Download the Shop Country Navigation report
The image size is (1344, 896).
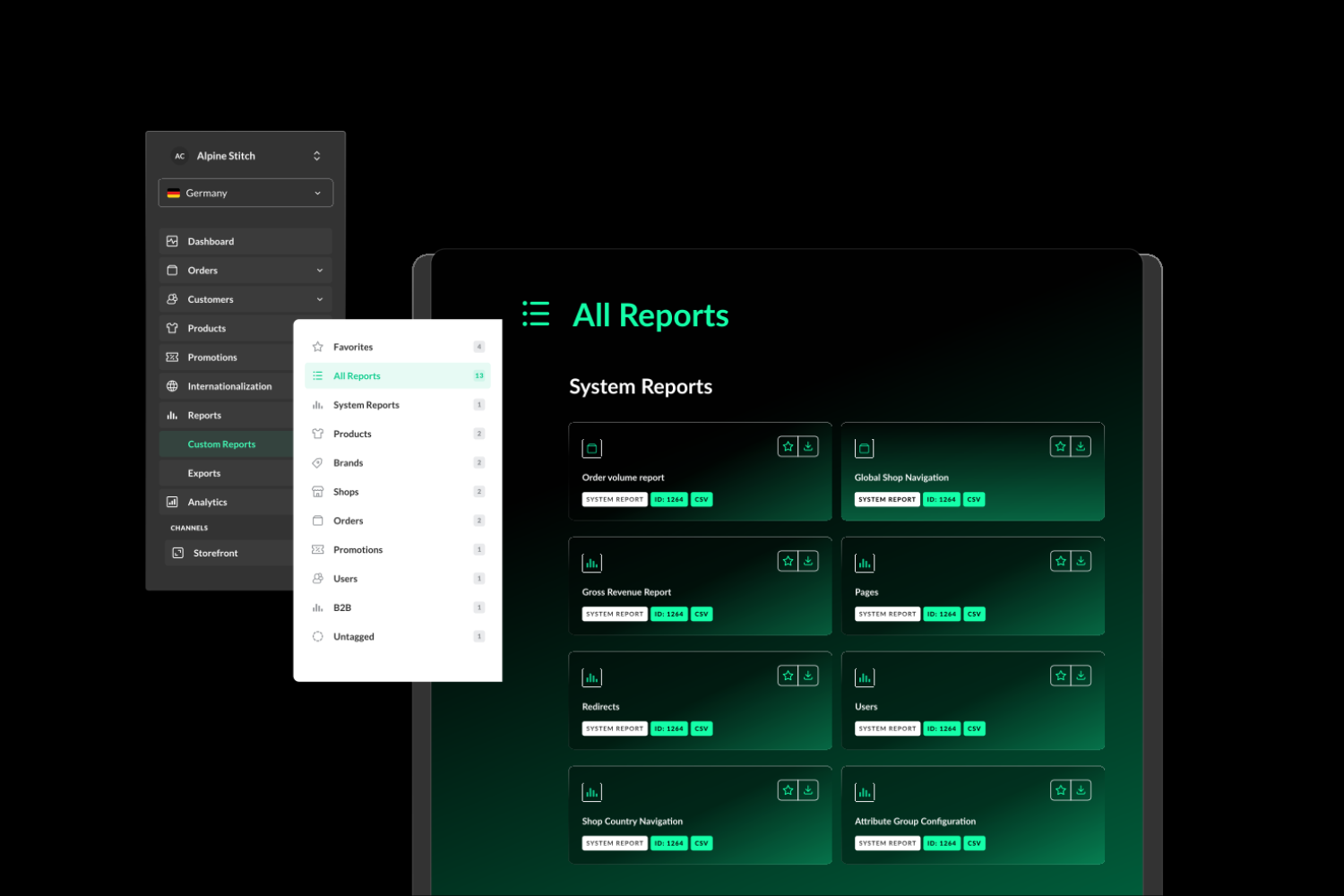[x=808, y=790]
